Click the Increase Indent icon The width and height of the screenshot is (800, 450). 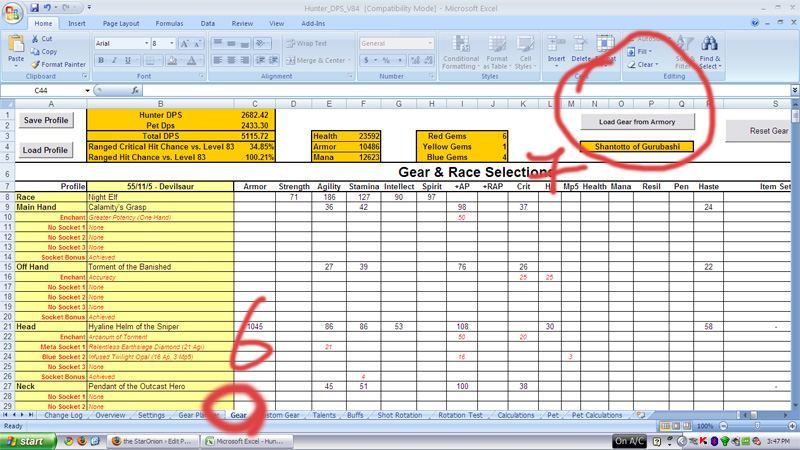pyautogui.click(x=273, y=60)
